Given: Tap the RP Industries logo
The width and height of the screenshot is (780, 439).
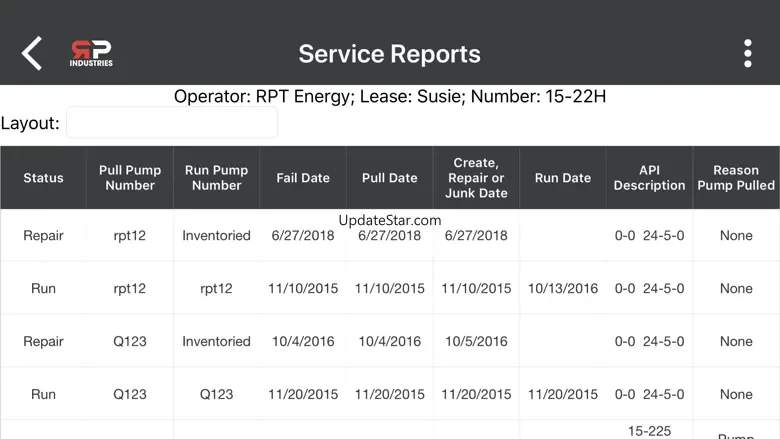Looking at the screenshot, I should click(x=91, y=53).
